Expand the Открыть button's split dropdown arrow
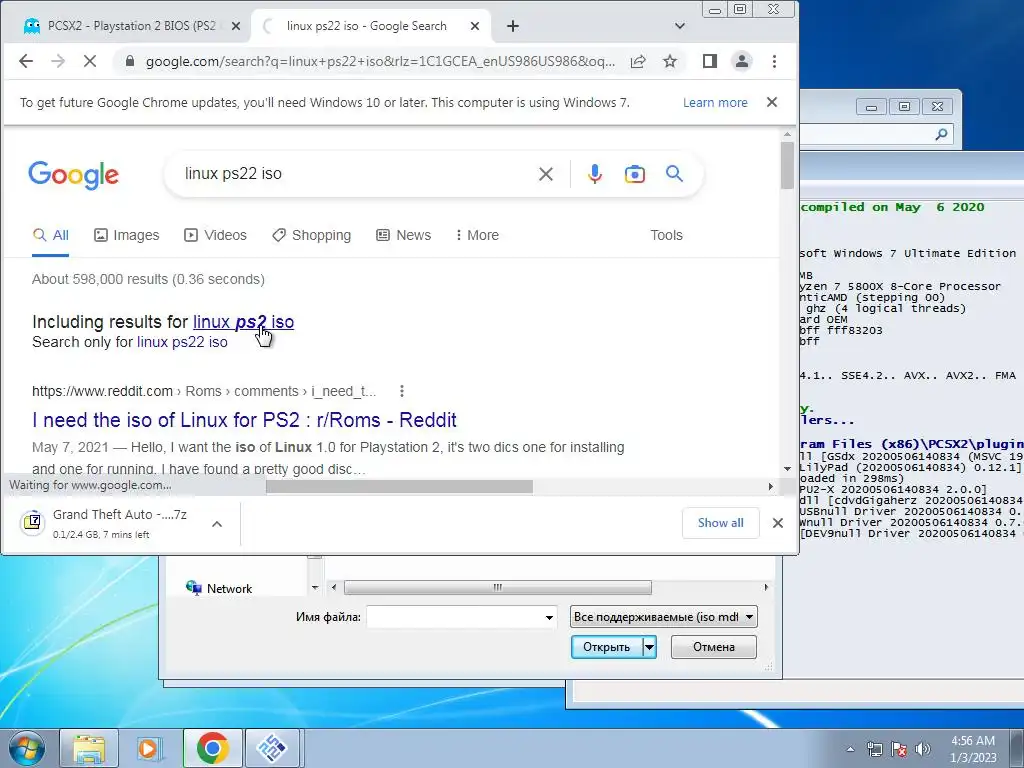1024x768 pixels. tap(649, 647)
